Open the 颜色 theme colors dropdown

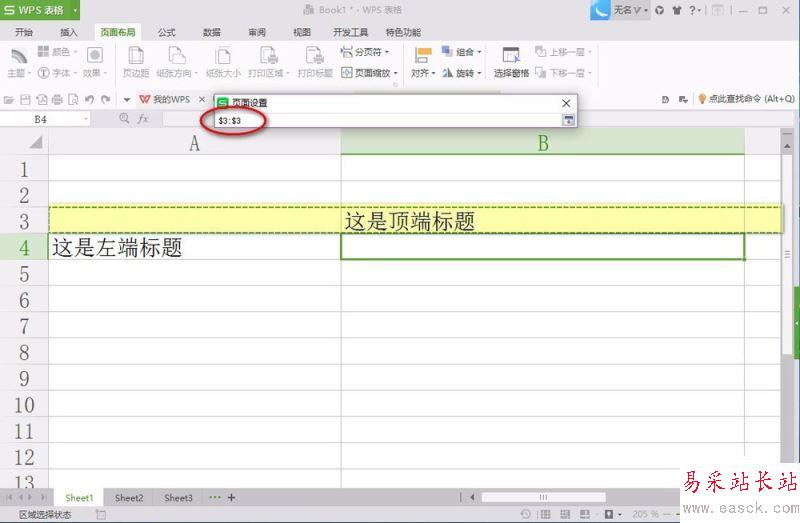coord(57,52)
